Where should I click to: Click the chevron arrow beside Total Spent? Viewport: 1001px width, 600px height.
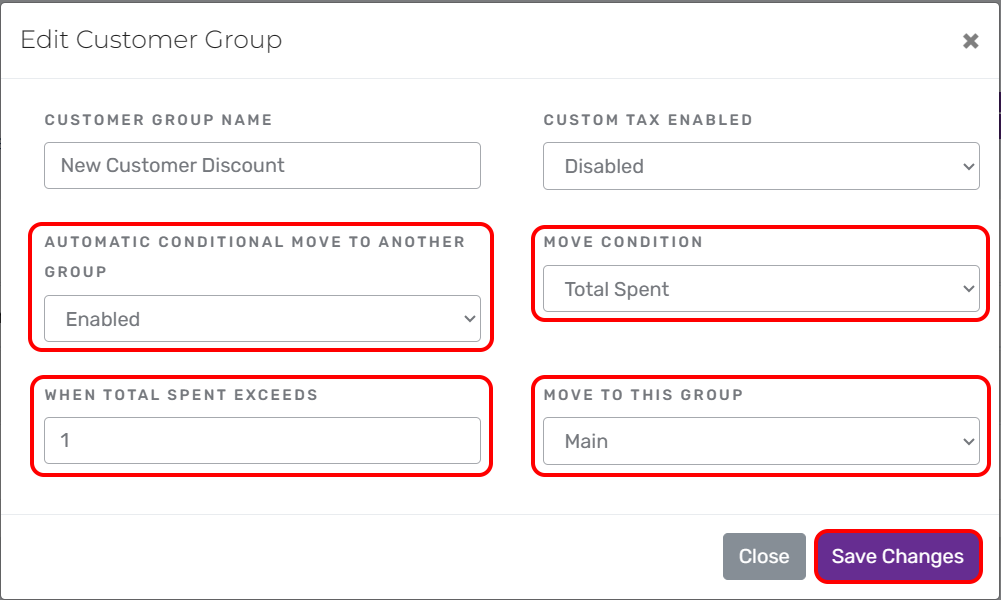coord(968,289)
